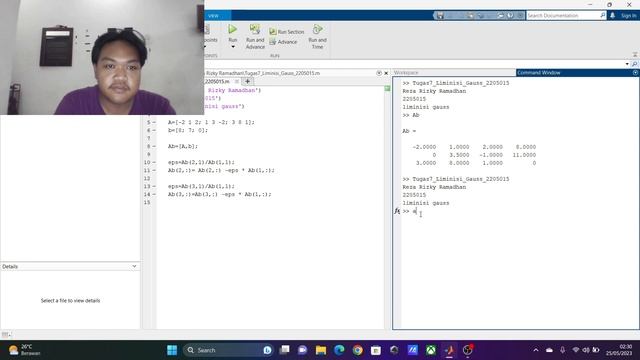The width and height of the screenshot is (640, 360).
Task: Click the search magnifier in Search Documentation
Action: pyautogui.click(x=602, y=16)
